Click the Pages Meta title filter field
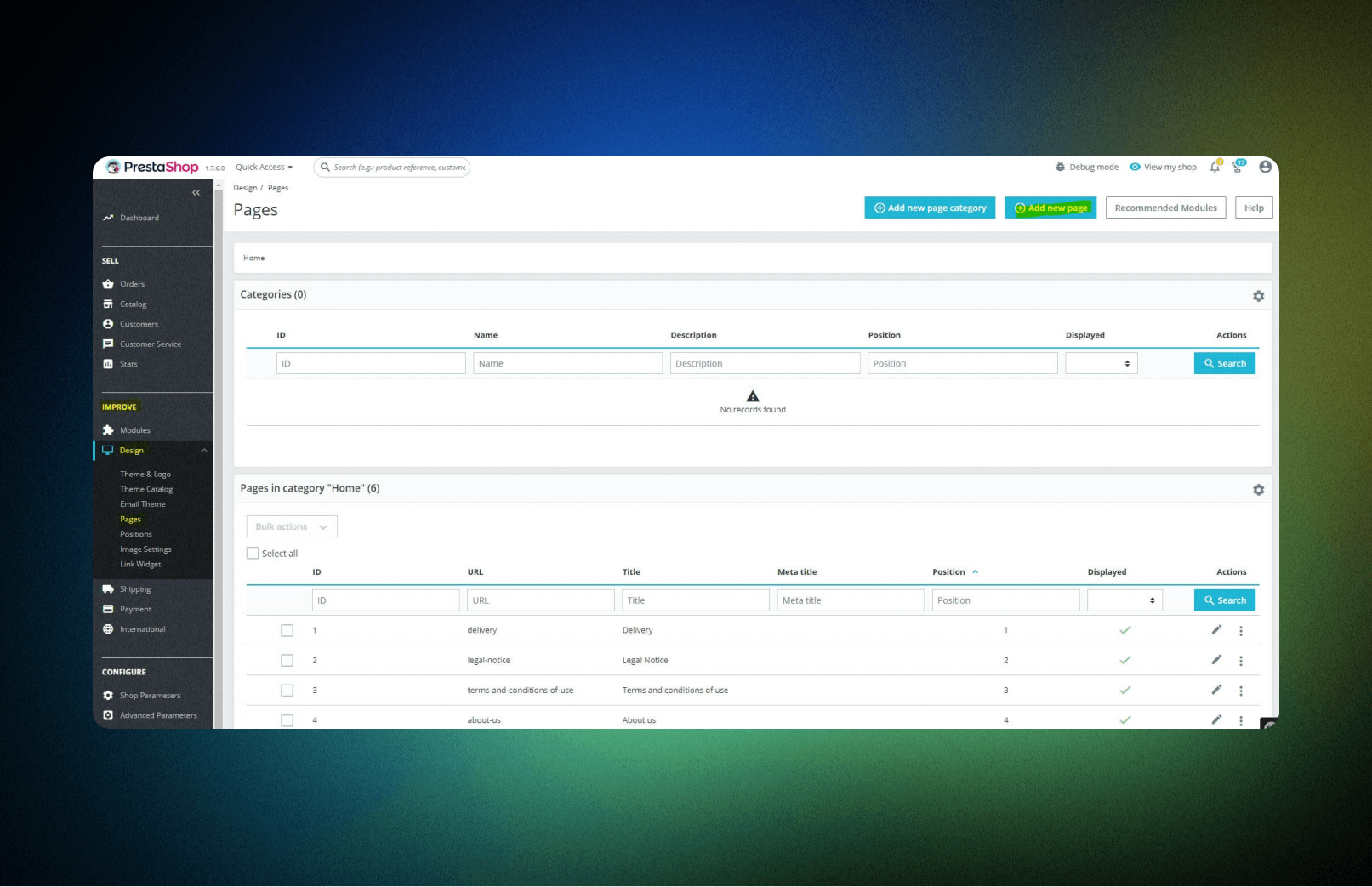Image resolution: width=1372 pixels, height=887 pixels. [x=851, y=600]
